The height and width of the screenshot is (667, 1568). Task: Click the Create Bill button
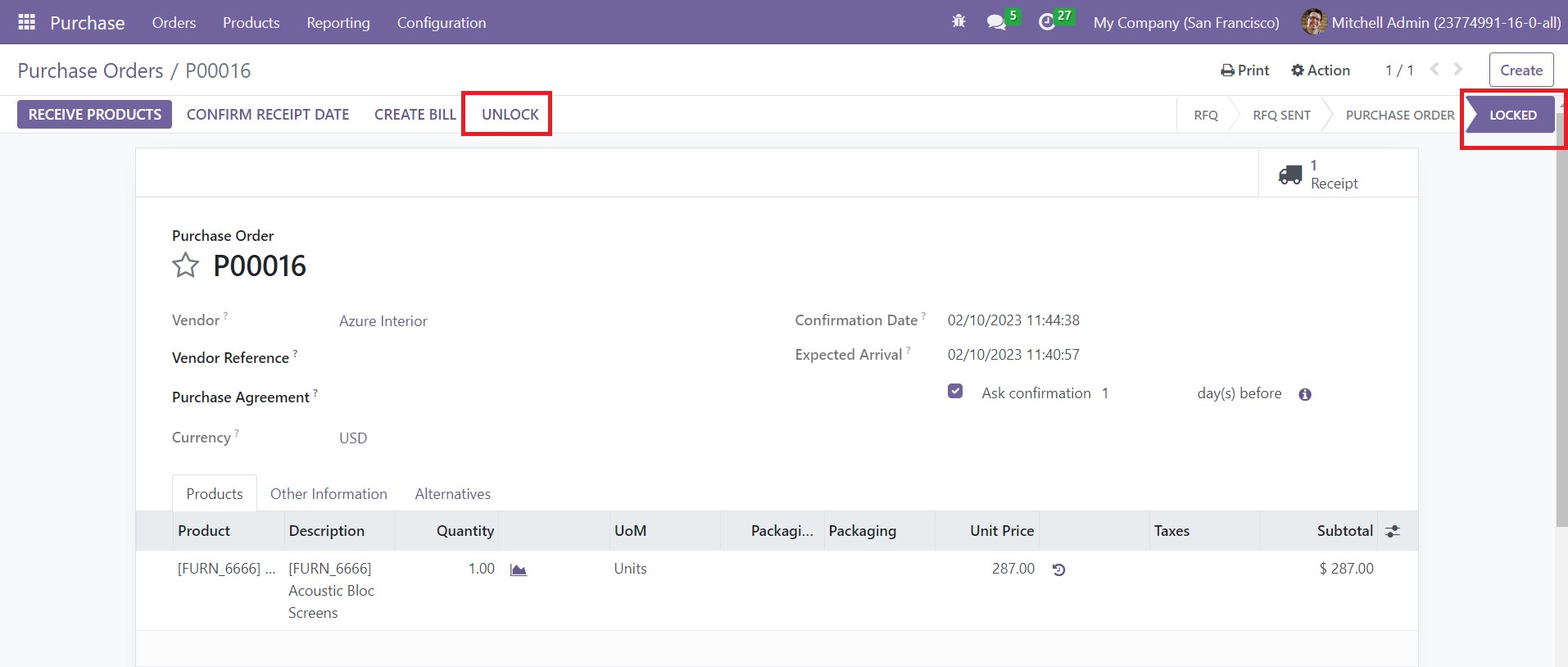coord(415,115)
